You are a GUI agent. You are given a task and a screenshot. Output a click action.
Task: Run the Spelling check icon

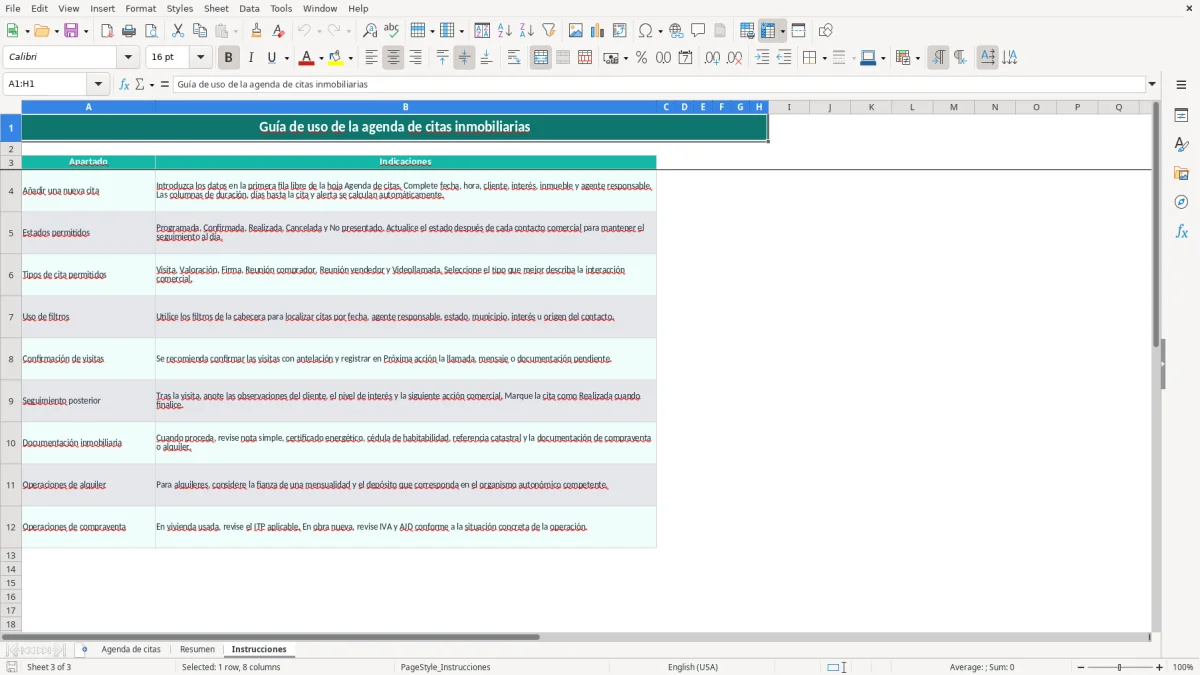tap(392, 31)
